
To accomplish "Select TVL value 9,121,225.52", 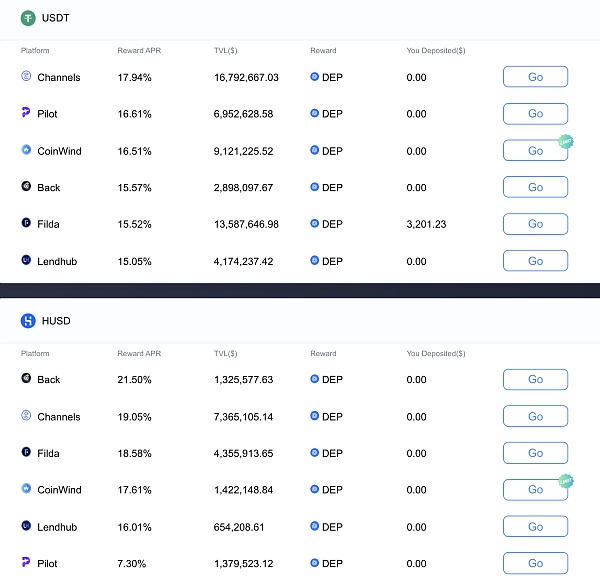I will (243, 151).
